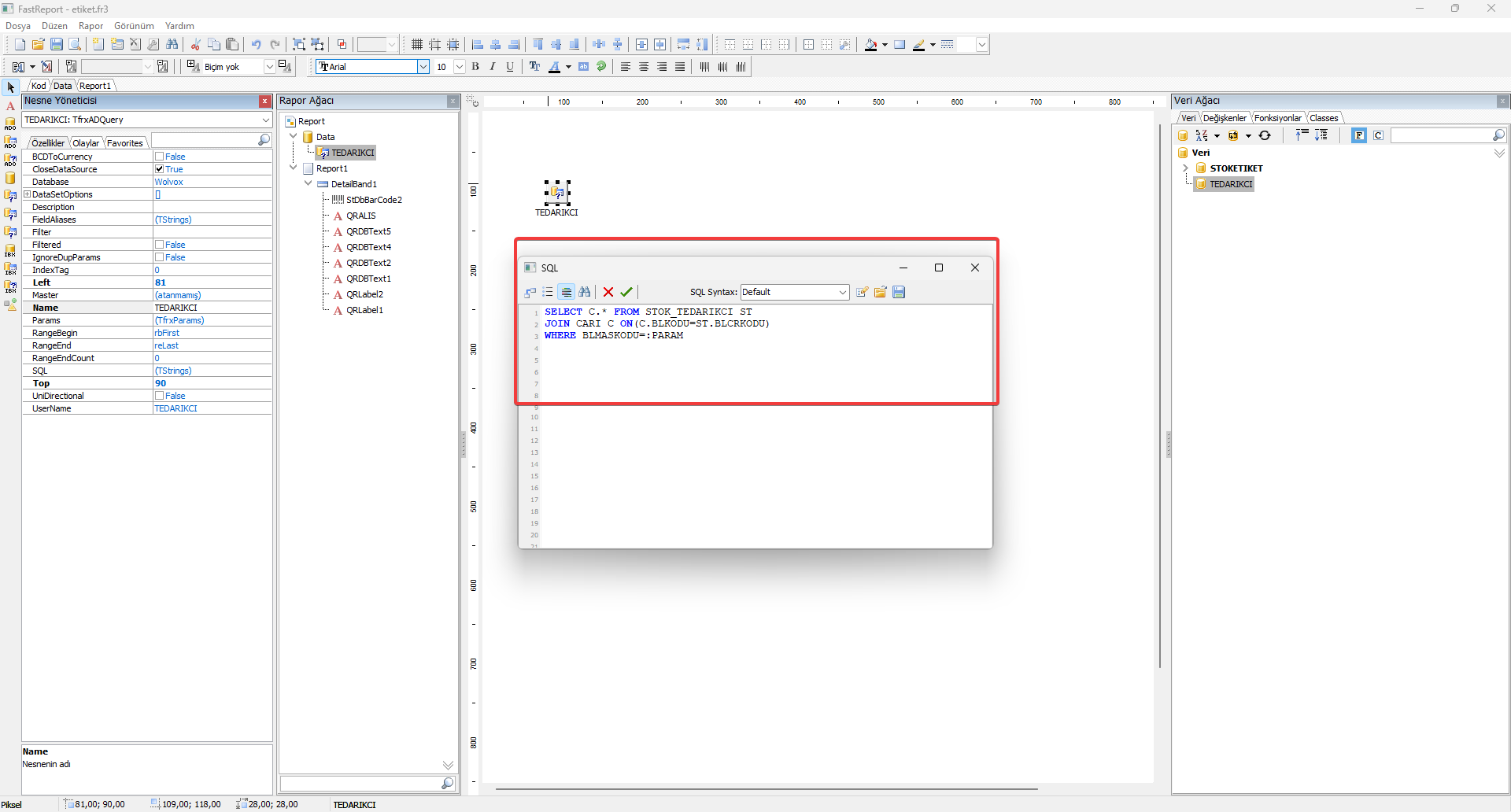The height and width of the screenshot is (812, 1511).
Task: Click the Italic formatting button
Action: click(493, 67)
